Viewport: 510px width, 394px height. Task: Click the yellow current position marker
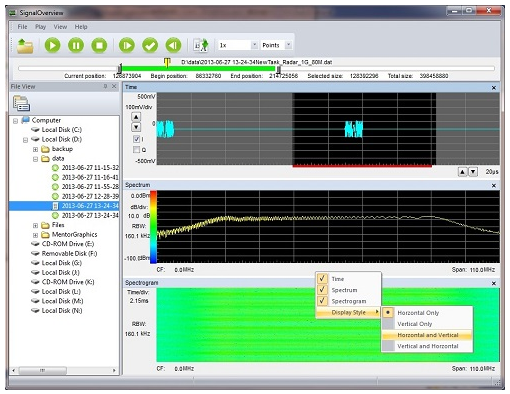click(167, 62)
